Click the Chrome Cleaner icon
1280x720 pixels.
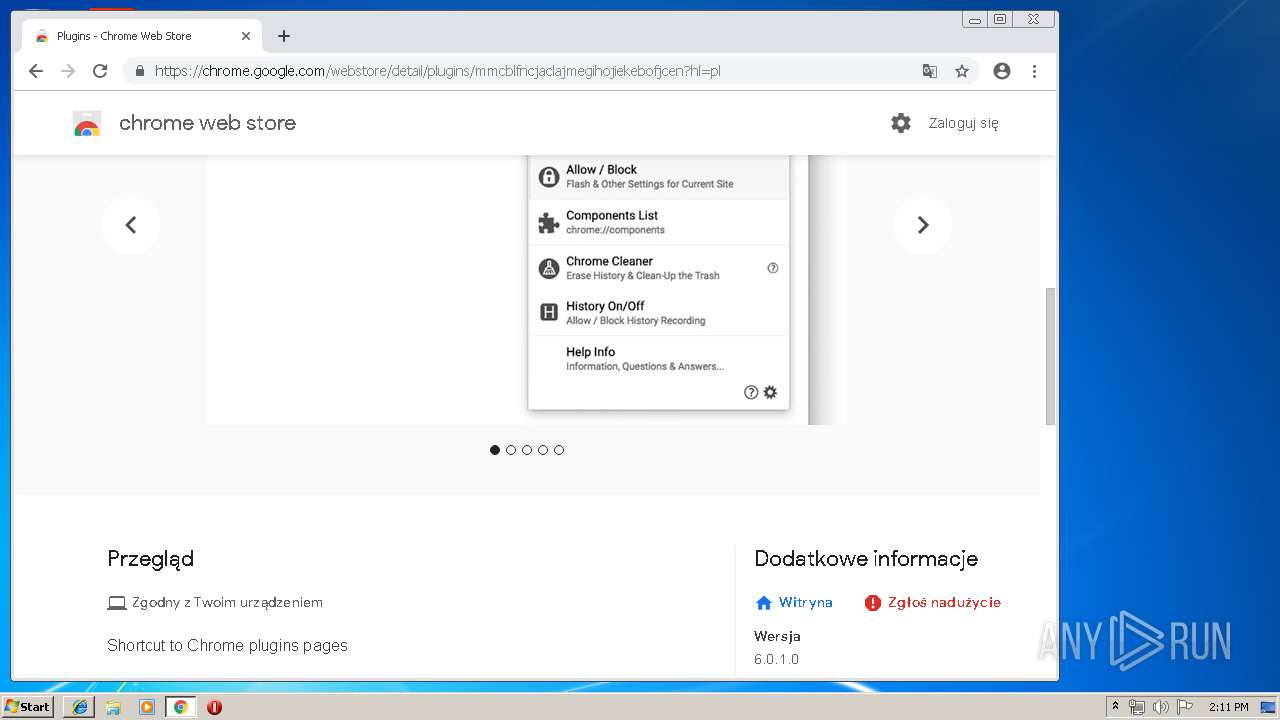[549, 268]
